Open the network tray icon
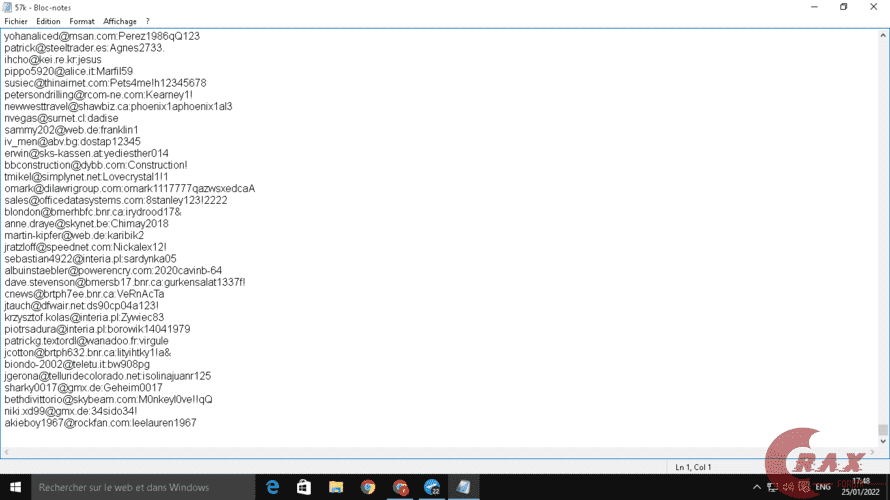This screenshot has width=890, height=500. tap(773, 487)
